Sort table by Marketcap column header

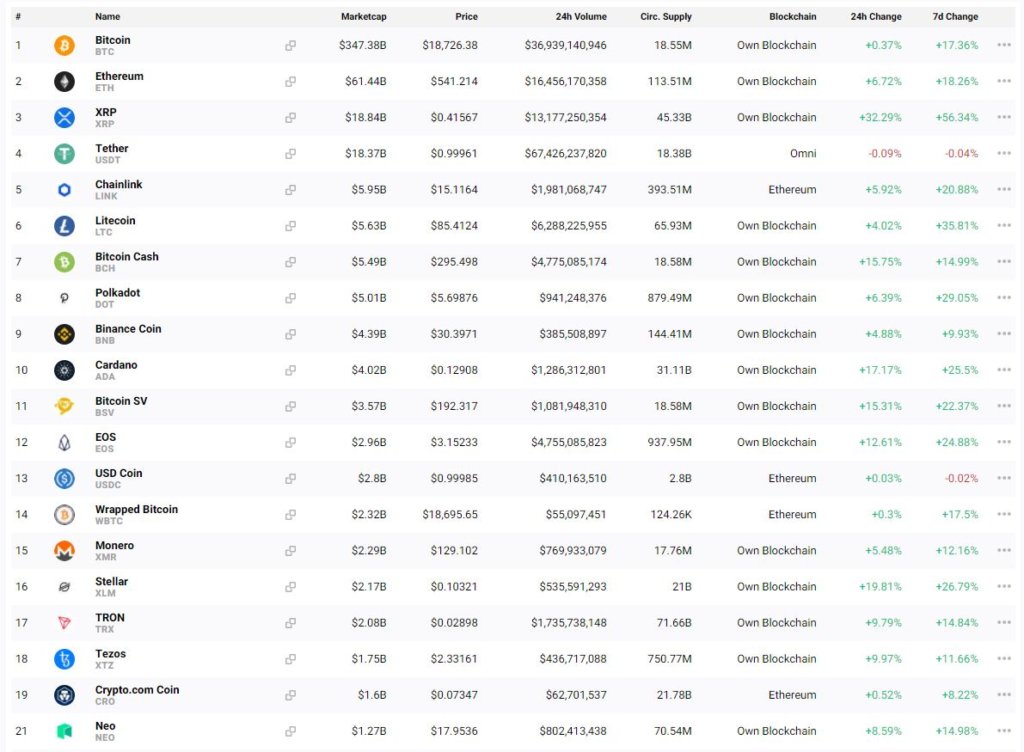point(364,16)
